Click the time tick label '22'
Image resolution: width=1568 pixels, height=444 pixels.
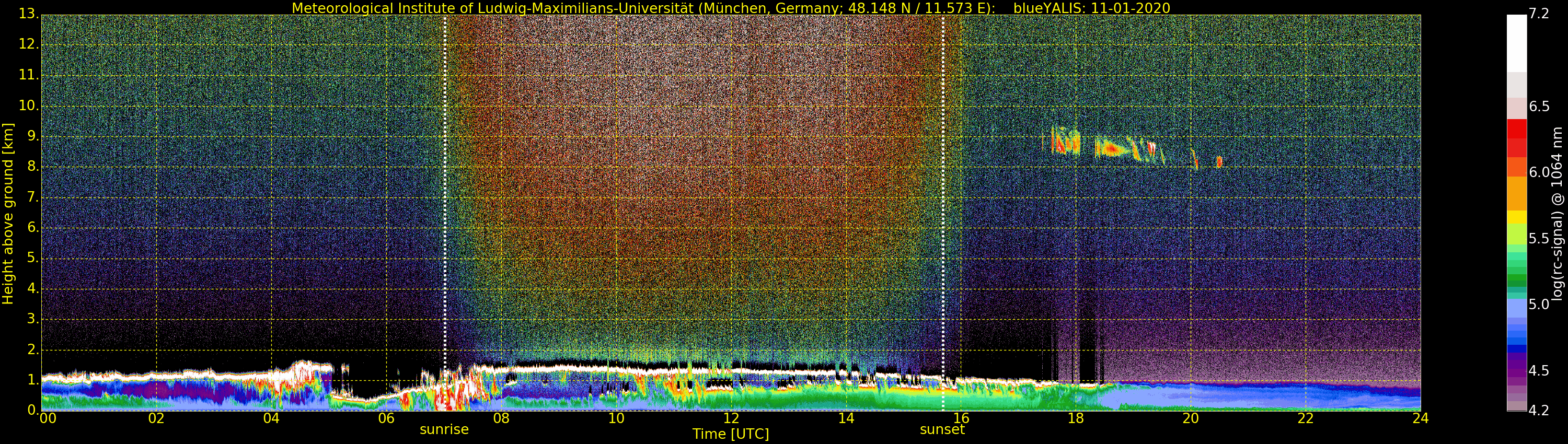coord(1306,418)
